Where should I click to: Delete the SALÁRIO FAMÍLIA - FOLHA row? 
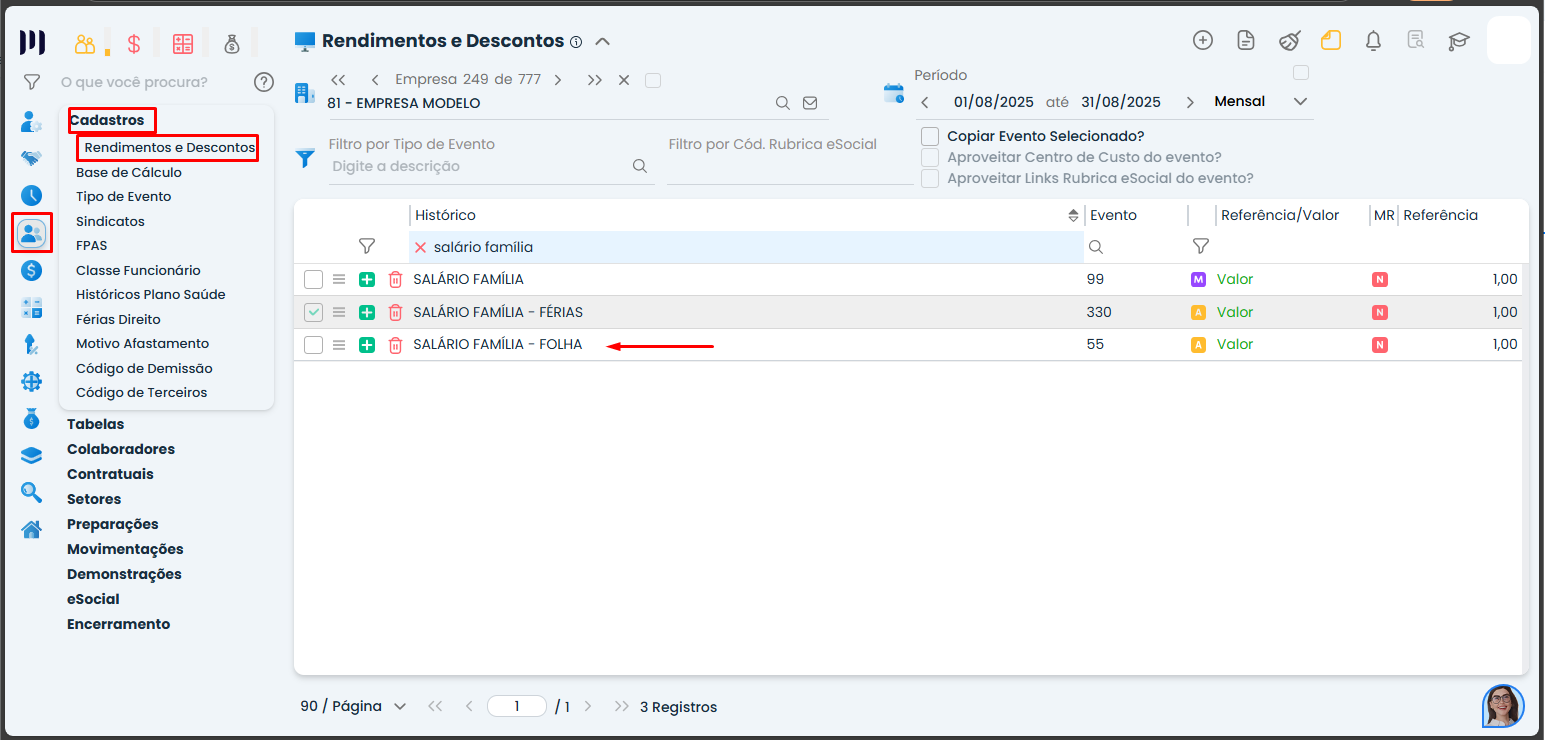tap(395, 345)
